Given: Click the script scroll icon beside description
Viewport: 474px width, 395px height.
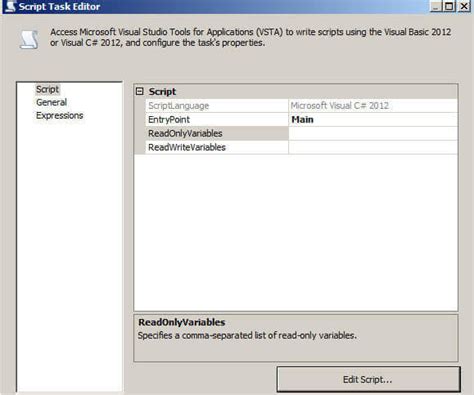Looking at the screenshot, I should tap(29, 40).
